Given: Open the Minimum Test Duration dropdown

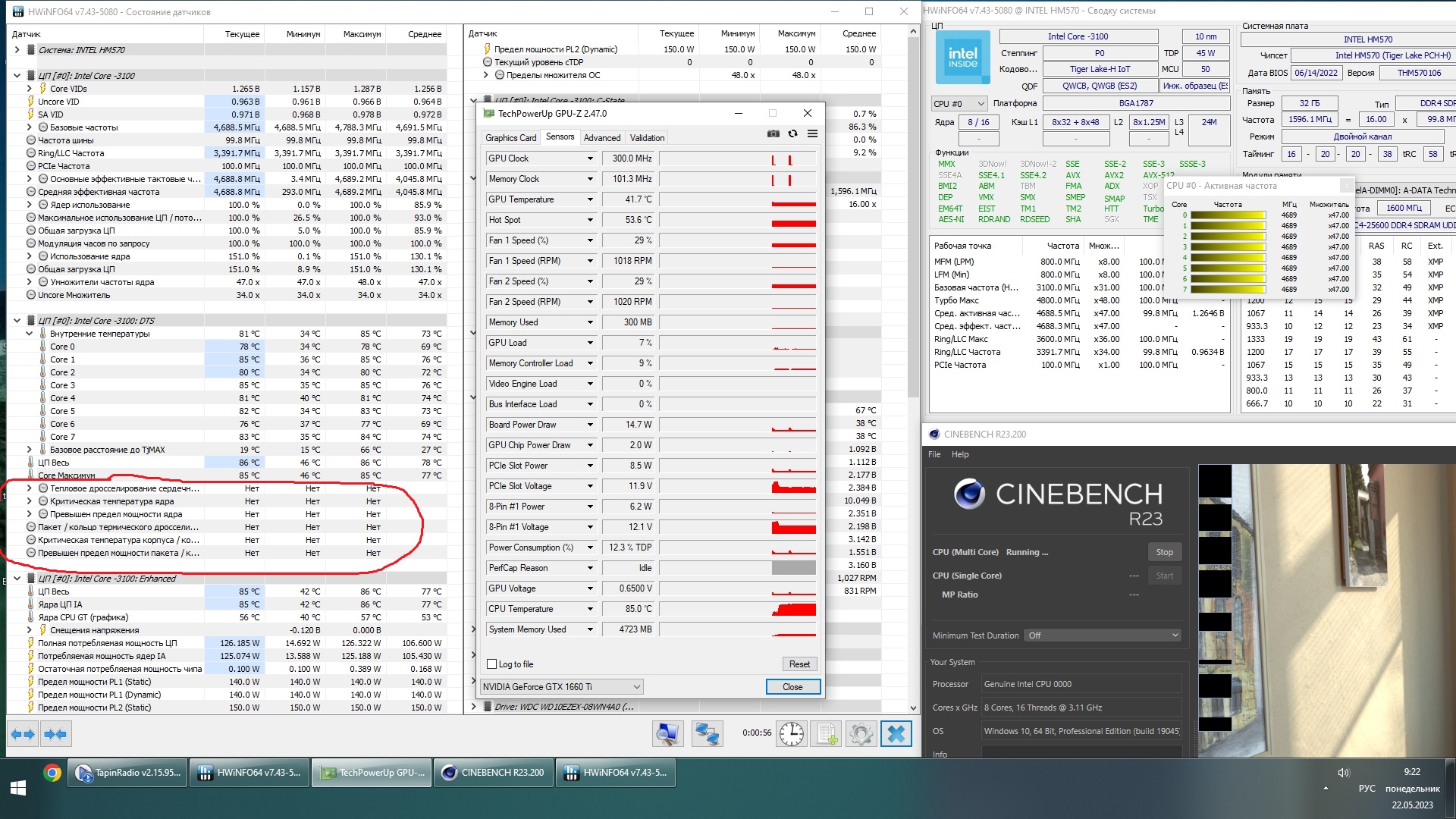Looking at the screenshot, I should [1103, 635].
